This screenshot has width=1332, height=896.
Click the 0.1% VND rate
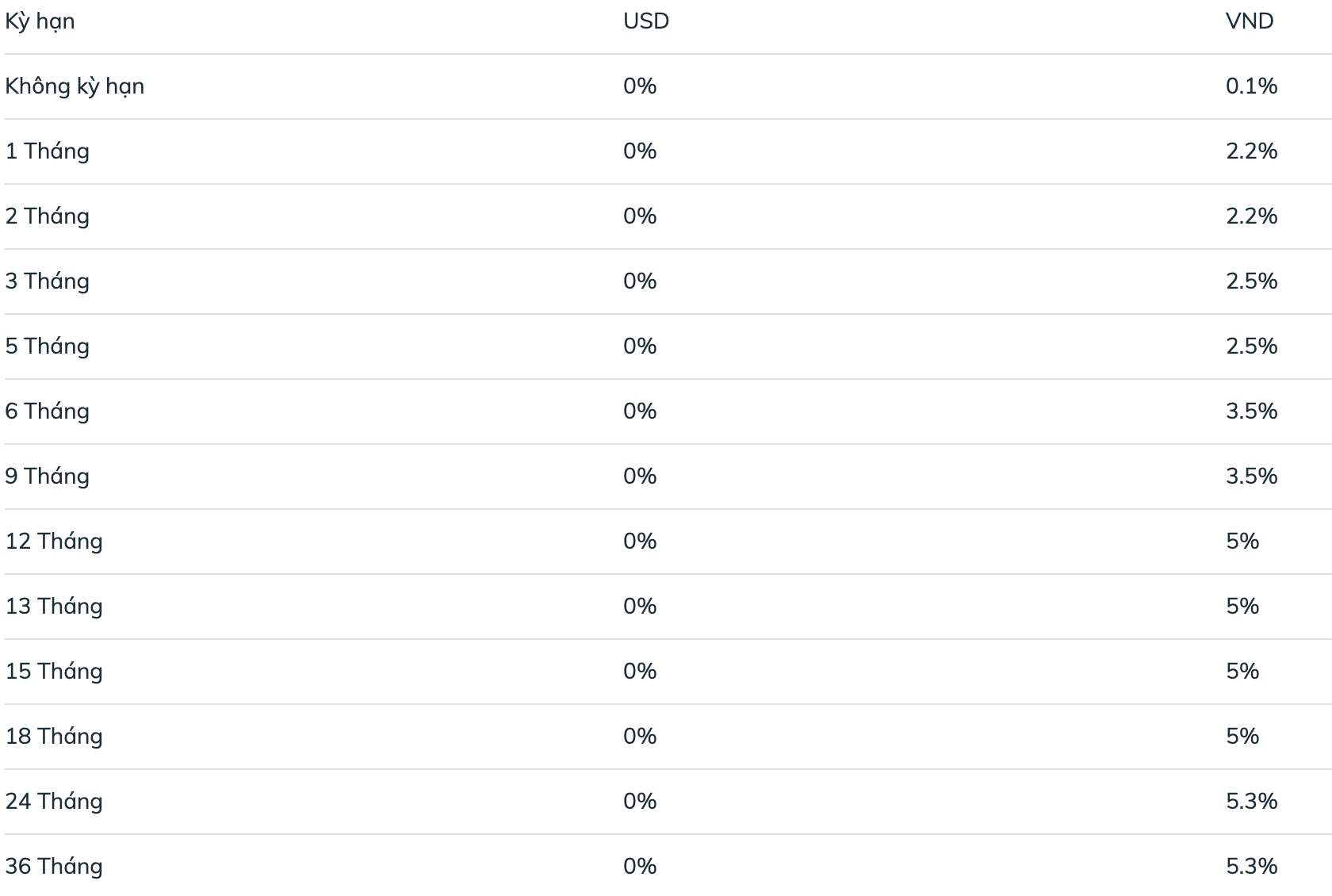click(1251, 86)
